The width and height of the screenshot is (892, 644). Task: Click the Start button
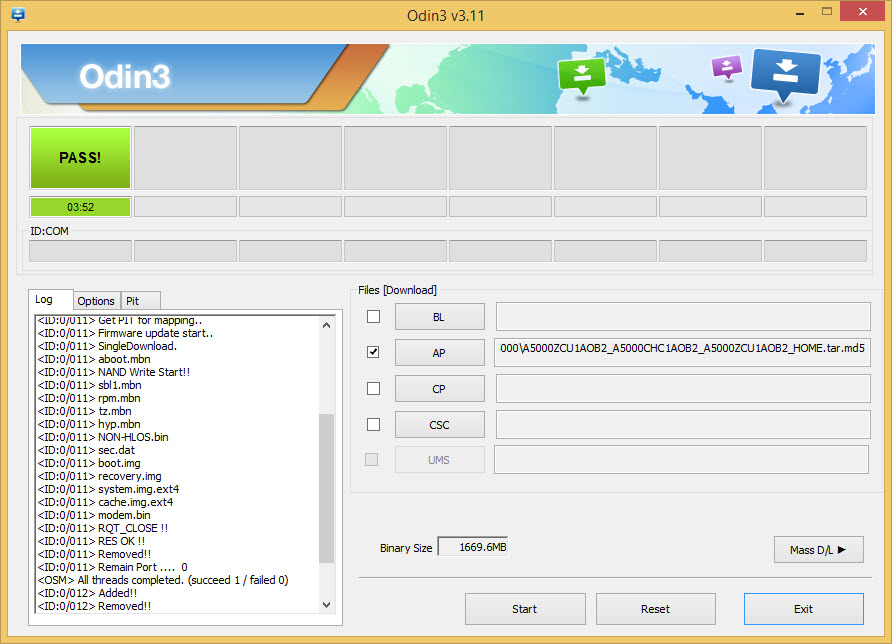[525, 609]
